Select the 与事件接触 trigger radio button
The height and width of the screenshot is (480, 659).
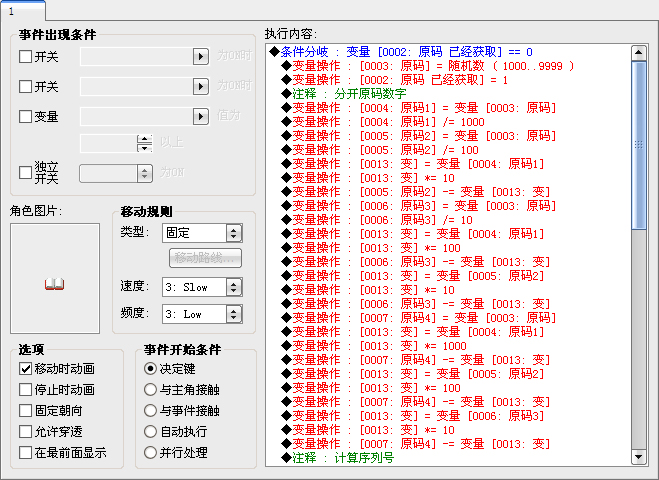pos(150,411)
